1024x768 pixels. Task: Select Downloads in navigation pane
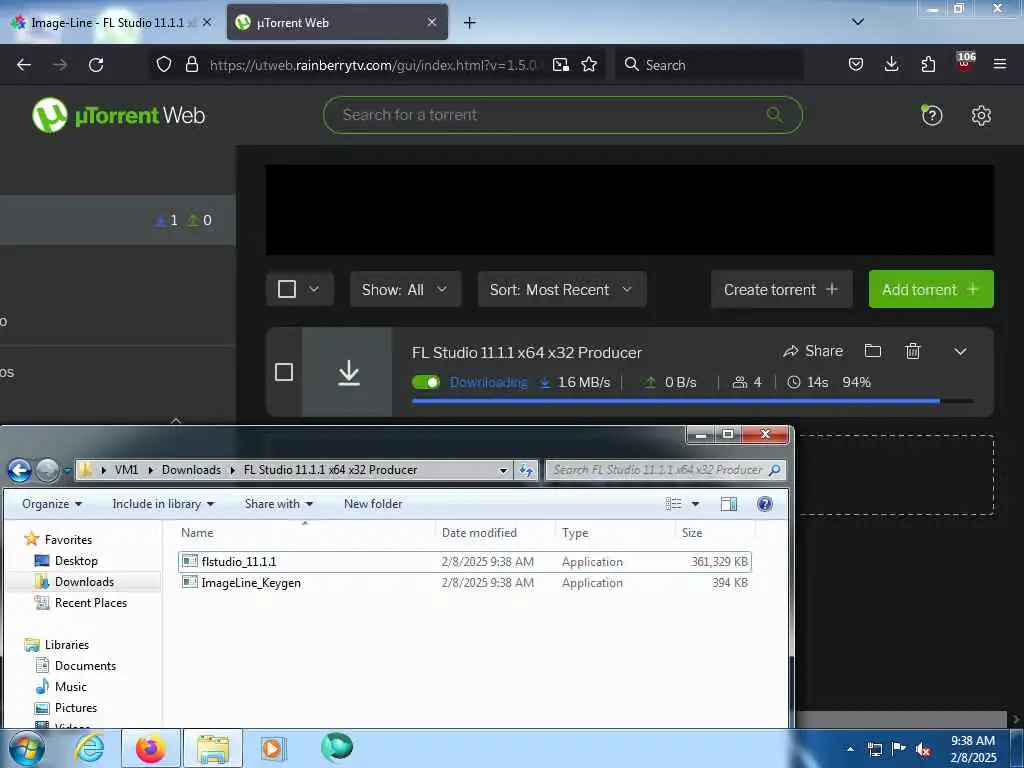[x=84, y=581]
